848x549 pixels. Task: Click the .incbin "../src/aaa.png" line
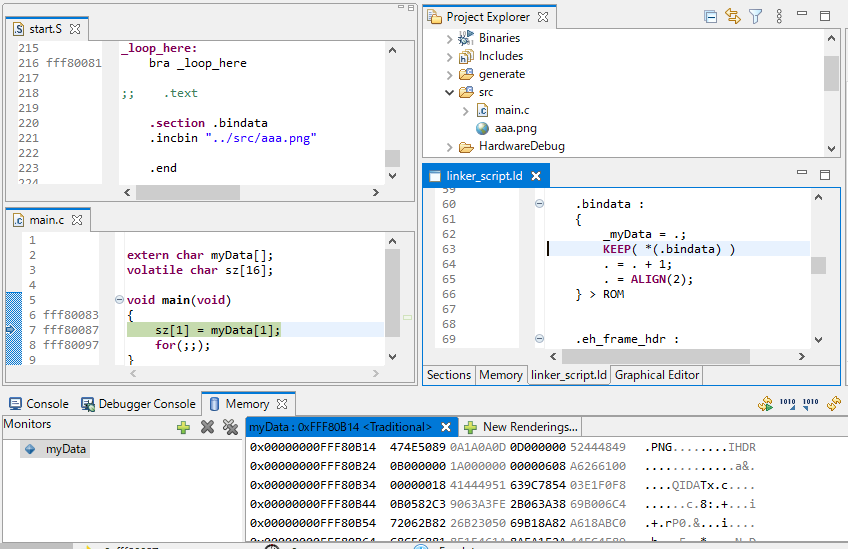233,138
